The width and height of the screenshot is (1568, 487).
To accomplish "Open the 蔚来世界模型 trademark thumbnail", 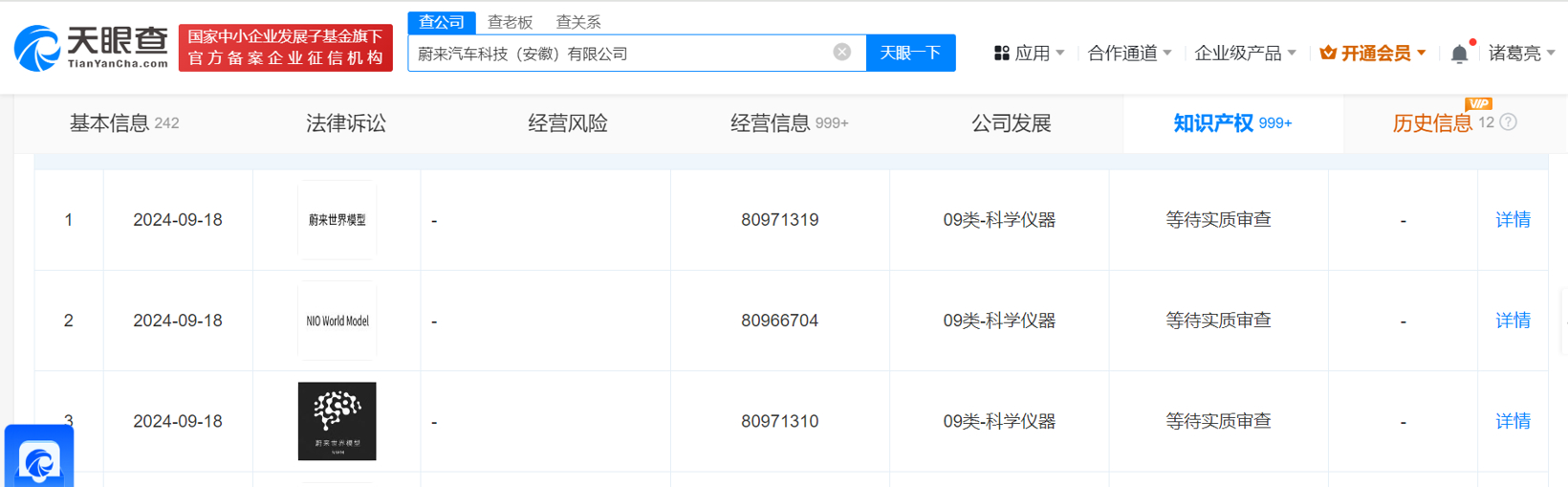I will (x=337, y=220).
